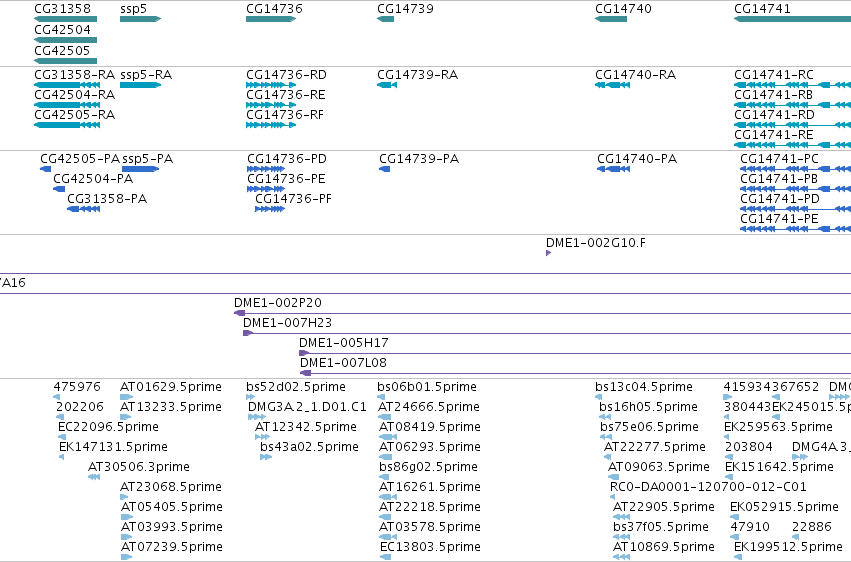Select EST EK147131.5prime
This screenshot has width=851, height=562.
click(61, 458)
